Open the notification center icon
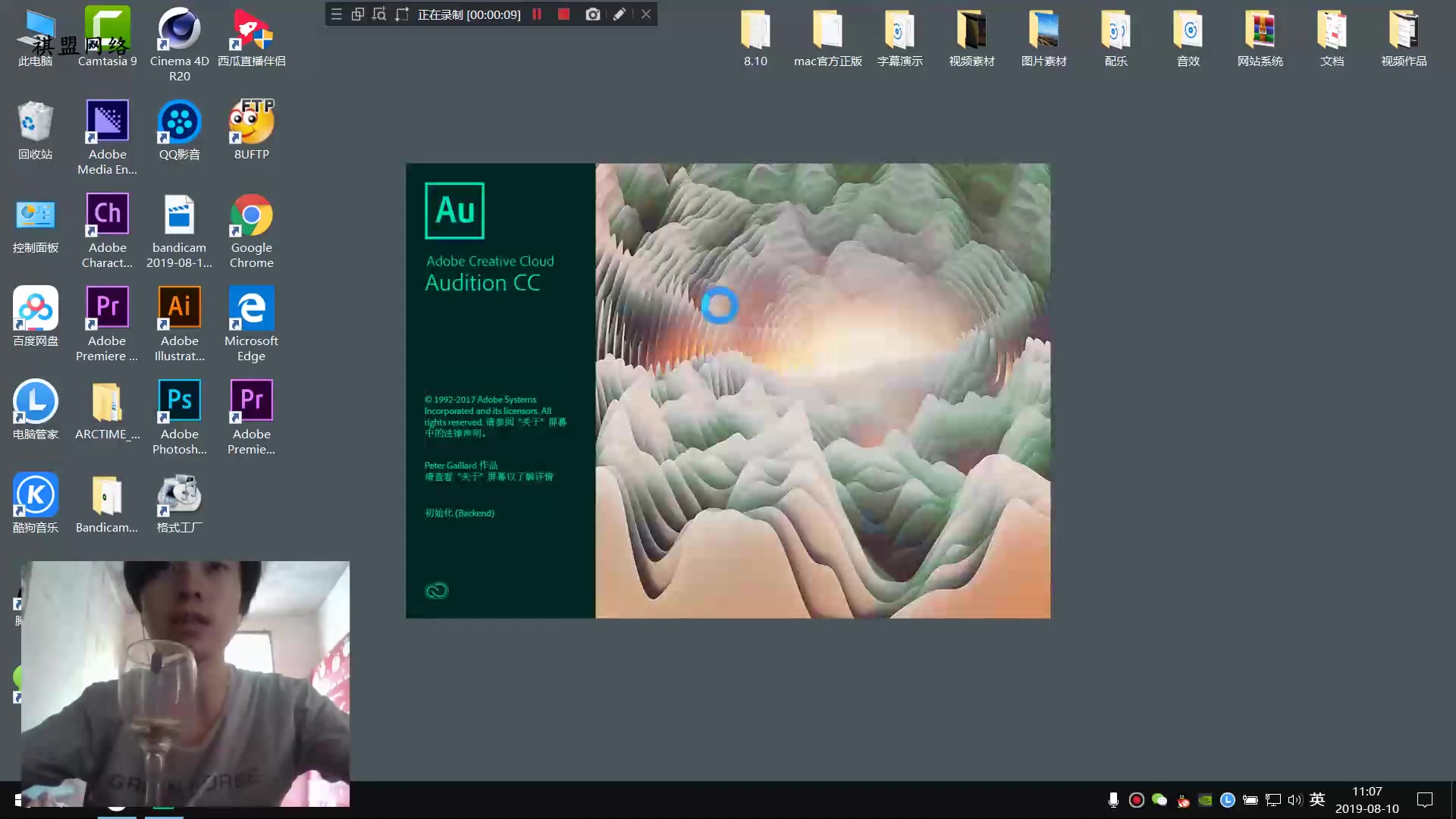The image size is (1456, 819). (1425, 799)
